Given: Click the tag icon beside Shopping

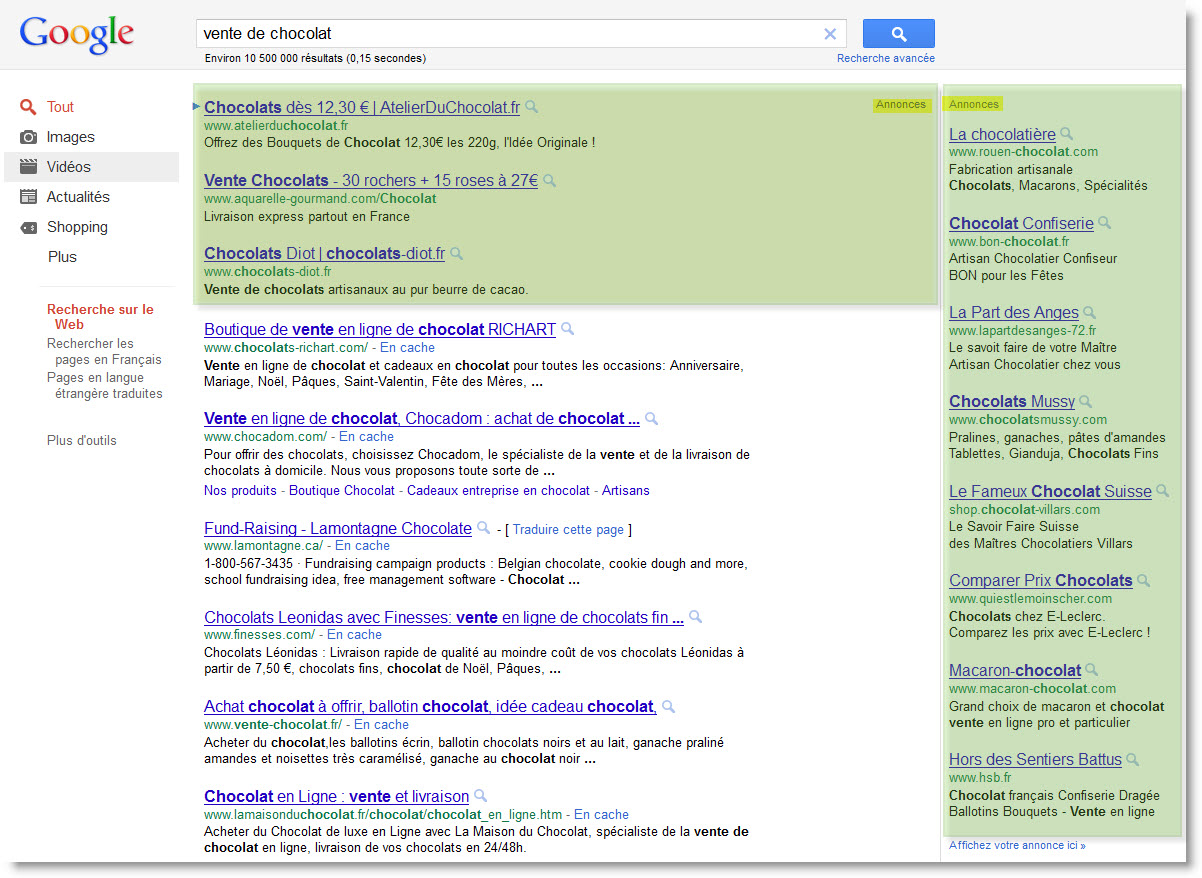Looking at the screenshot, I should pyautogui.click(x=29, y=227).
